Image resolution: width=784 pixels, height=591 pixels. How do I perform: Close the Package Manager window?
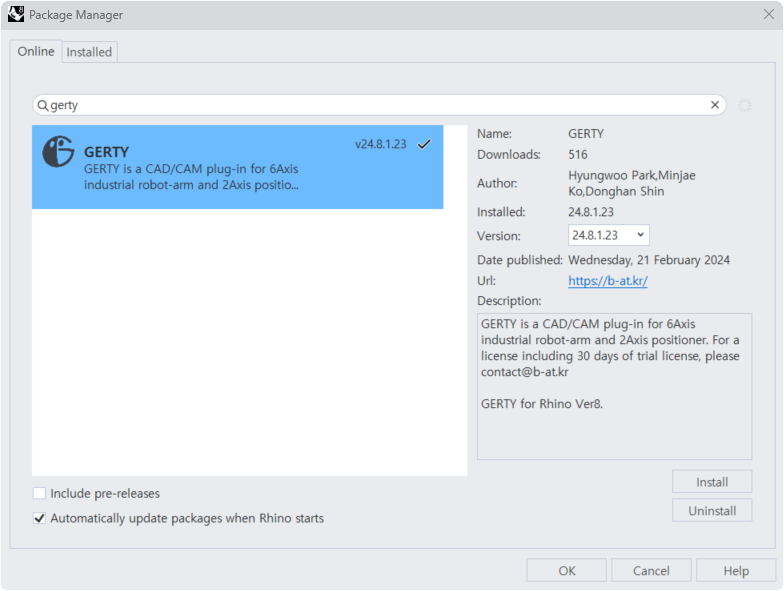[768, 14]
